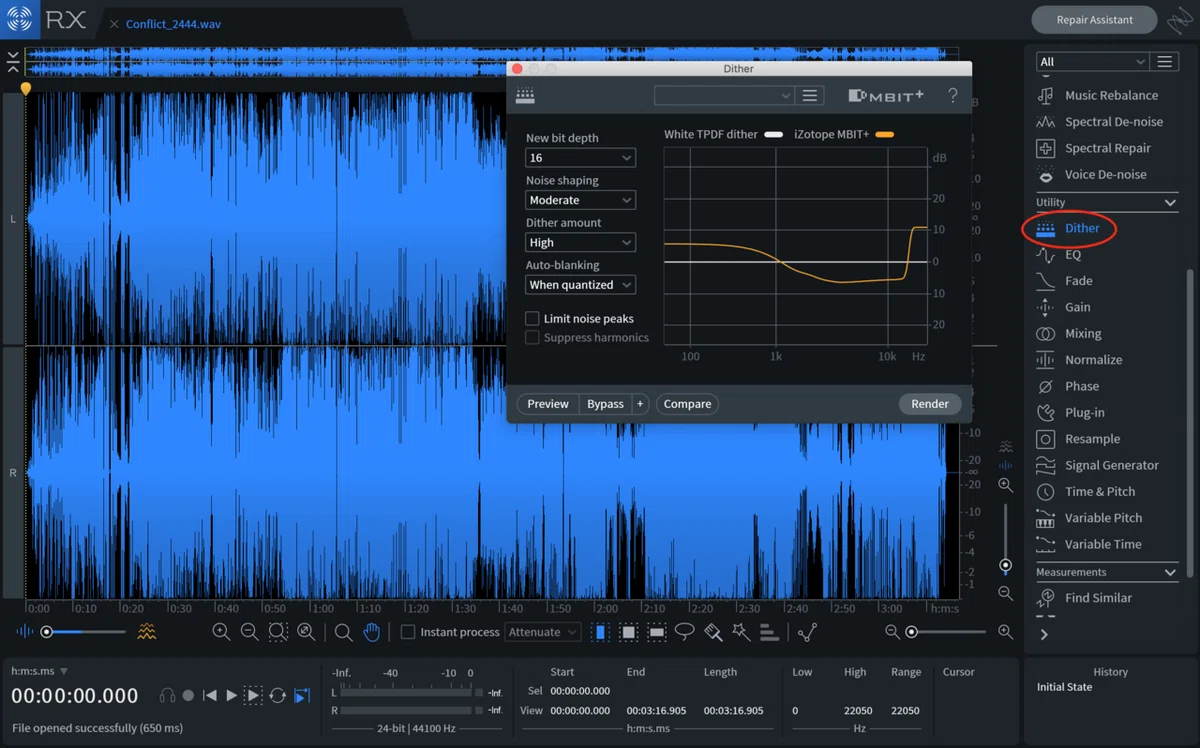Open the h:m:s.ms time format dropdown
This screenshot has width=1200, height=748.
coord(40,671)
